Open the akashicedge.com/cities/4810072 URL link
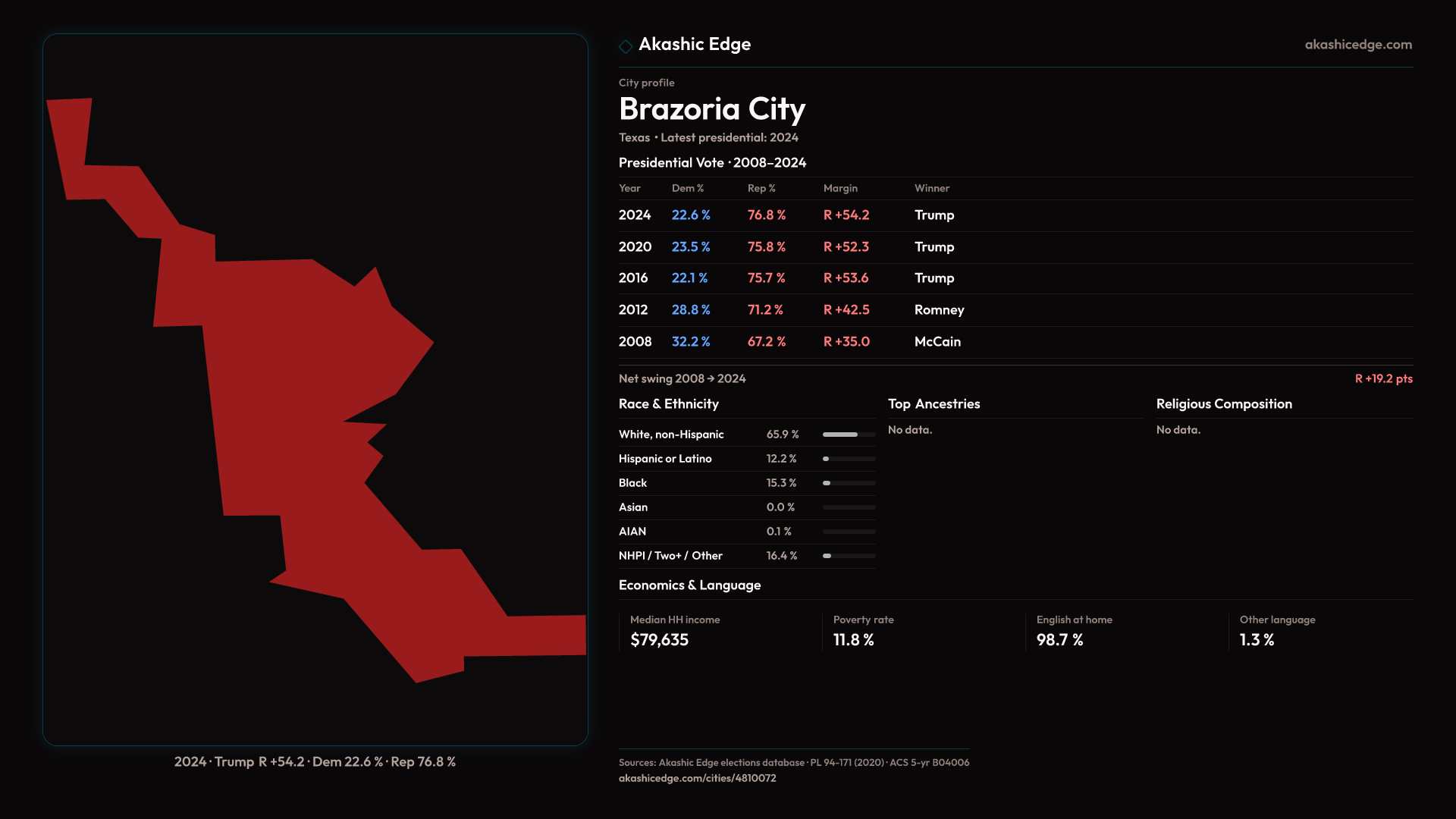This screenshot has width=1456, height=819. point(697,778)
